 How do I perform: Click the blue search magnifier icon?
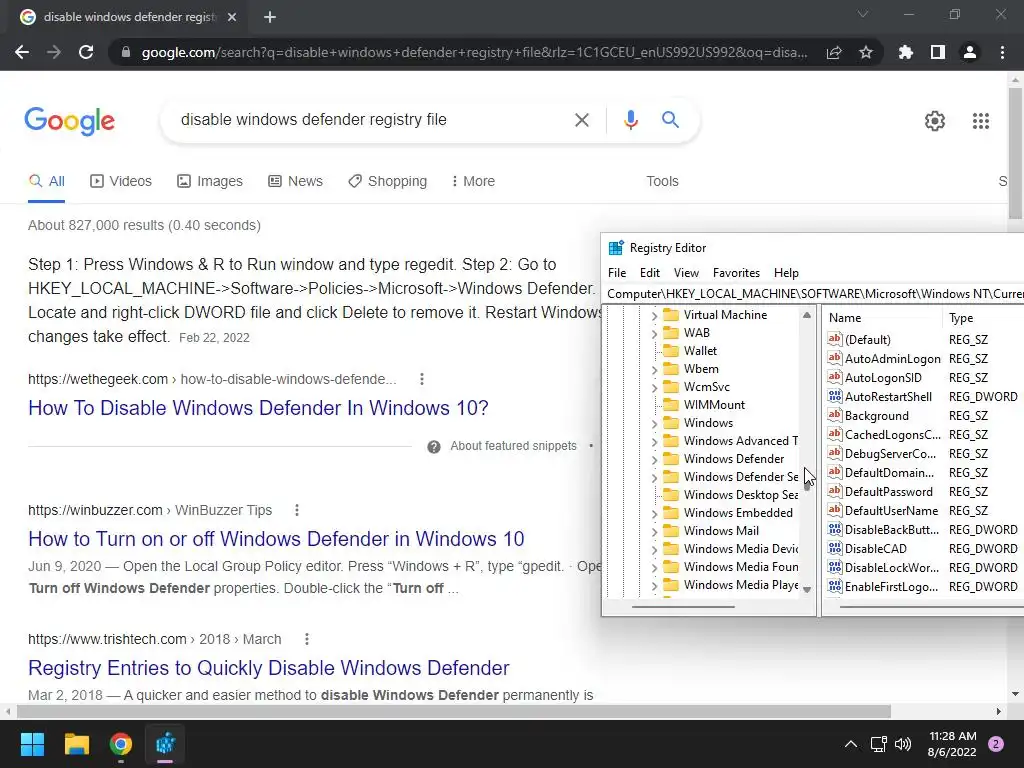click(670, 120)
